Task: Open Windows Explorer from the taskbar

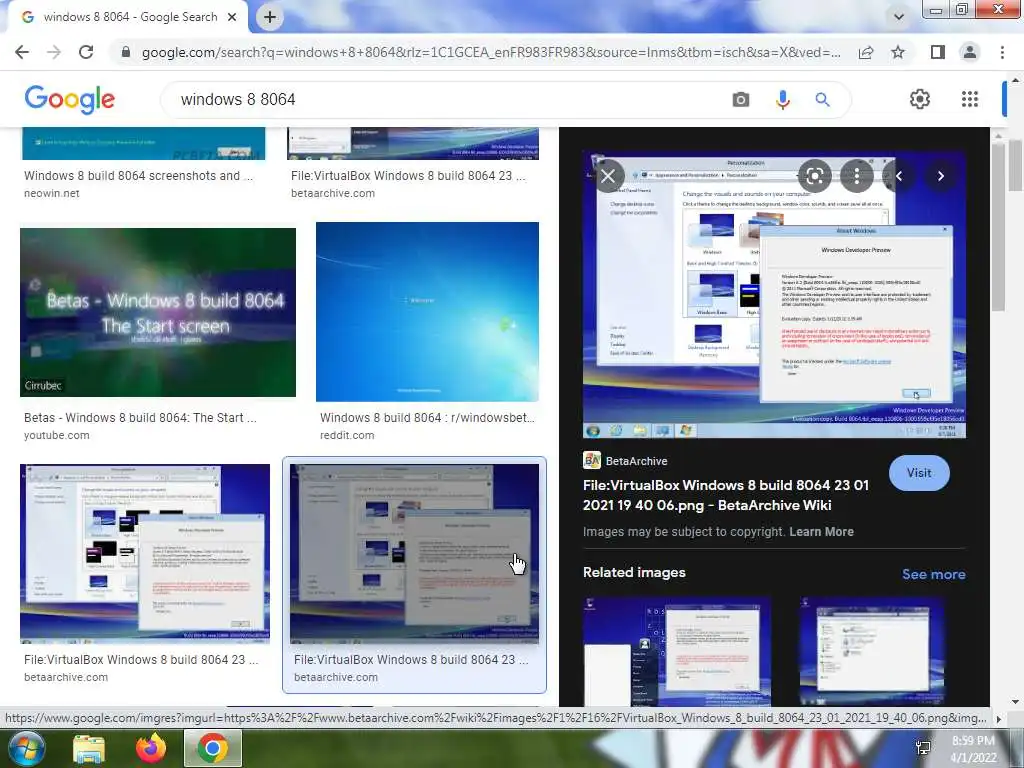Action: tap(88, 748)
